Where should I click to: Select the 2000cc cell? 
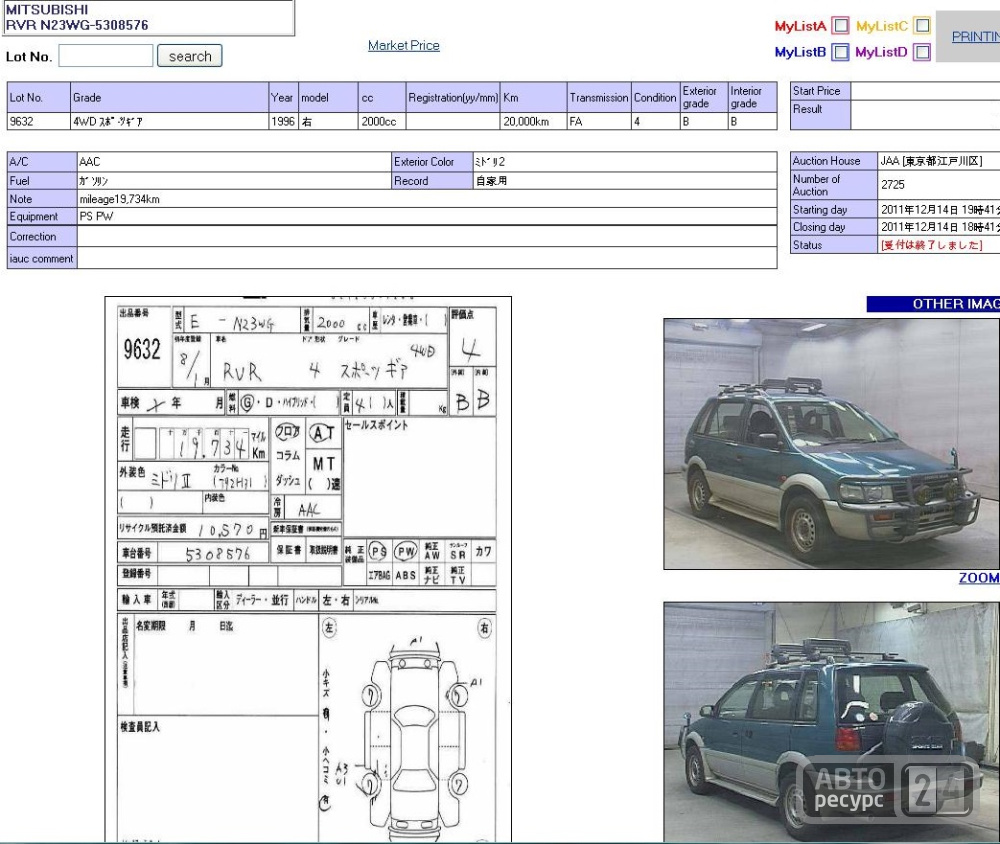[382, 121]
